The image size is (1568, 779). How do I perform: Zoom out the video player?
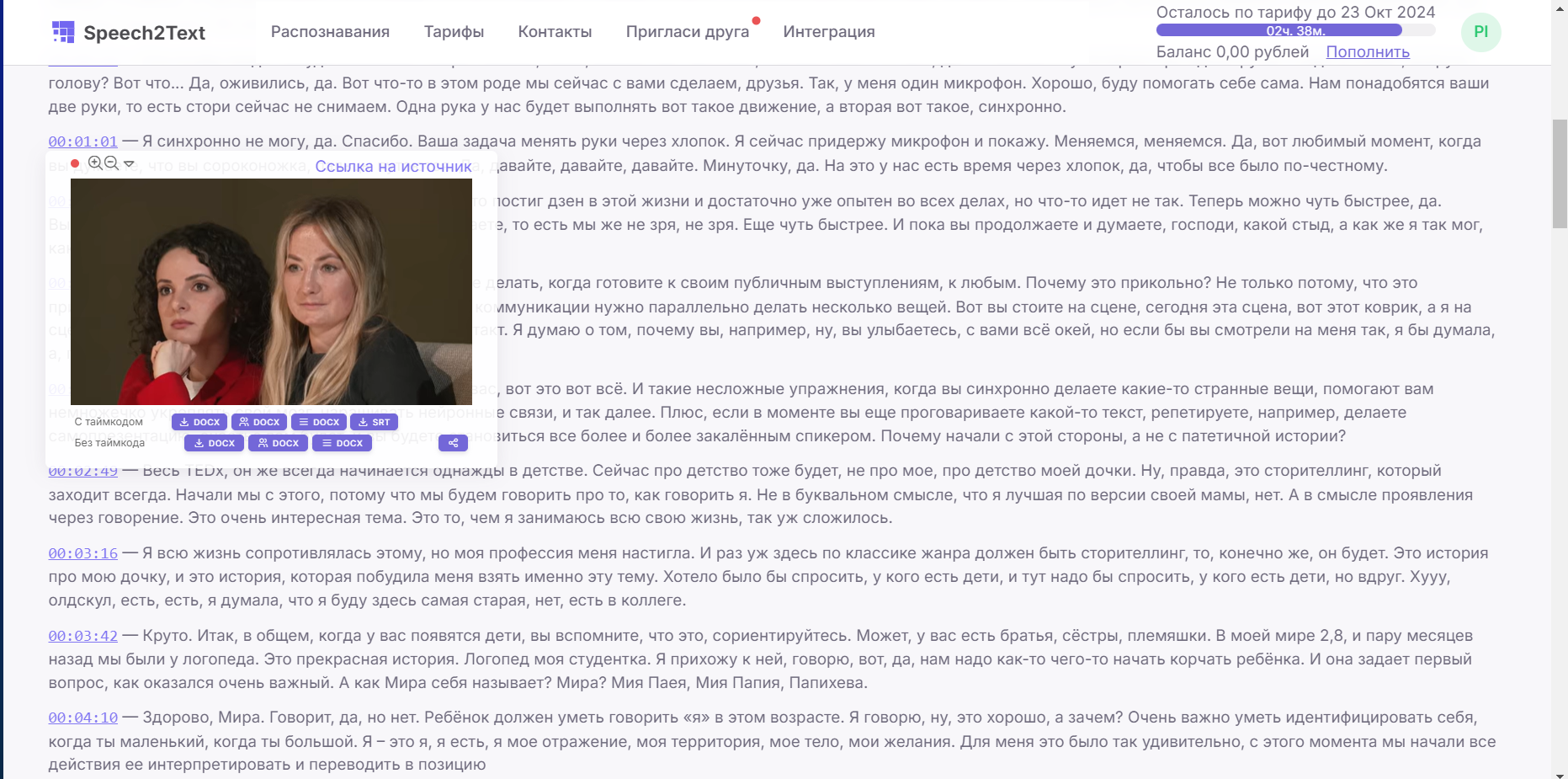111,163
